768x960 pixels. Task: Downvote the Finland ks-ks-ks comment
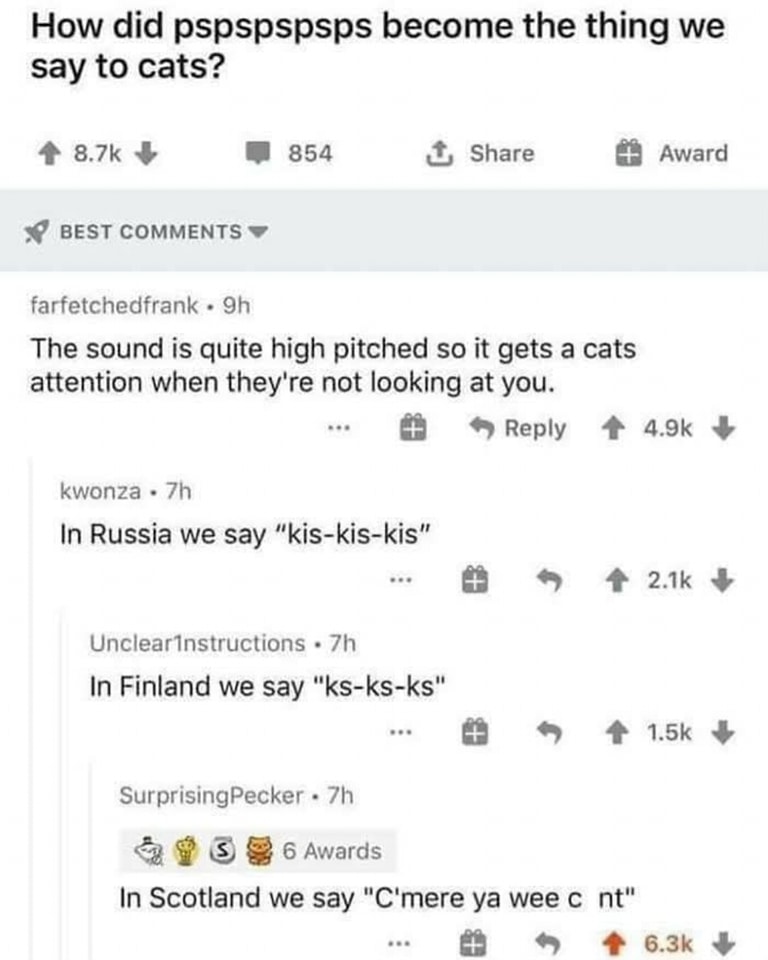[x=723, y=732]
